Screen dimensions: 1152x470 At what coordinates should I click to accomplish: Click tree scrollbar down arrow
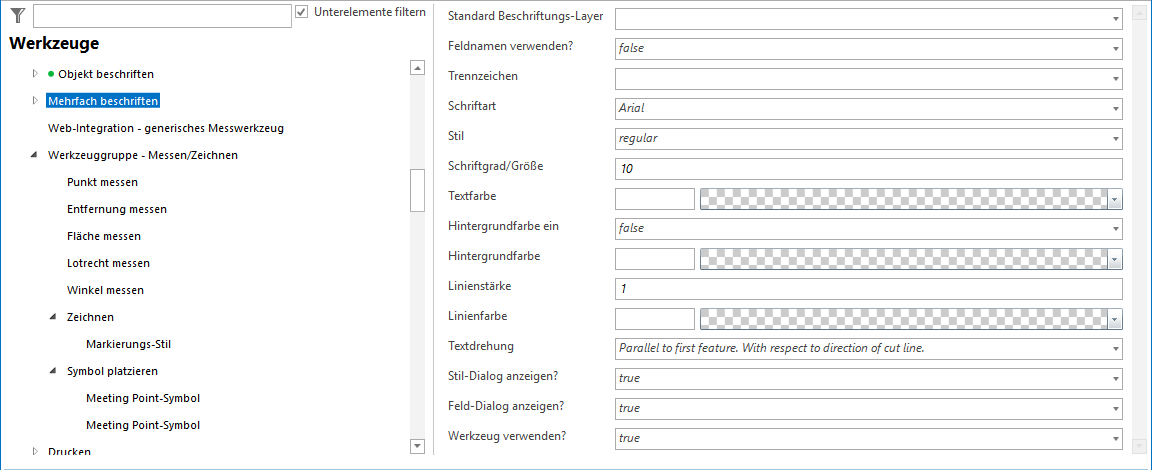point(418,444)
